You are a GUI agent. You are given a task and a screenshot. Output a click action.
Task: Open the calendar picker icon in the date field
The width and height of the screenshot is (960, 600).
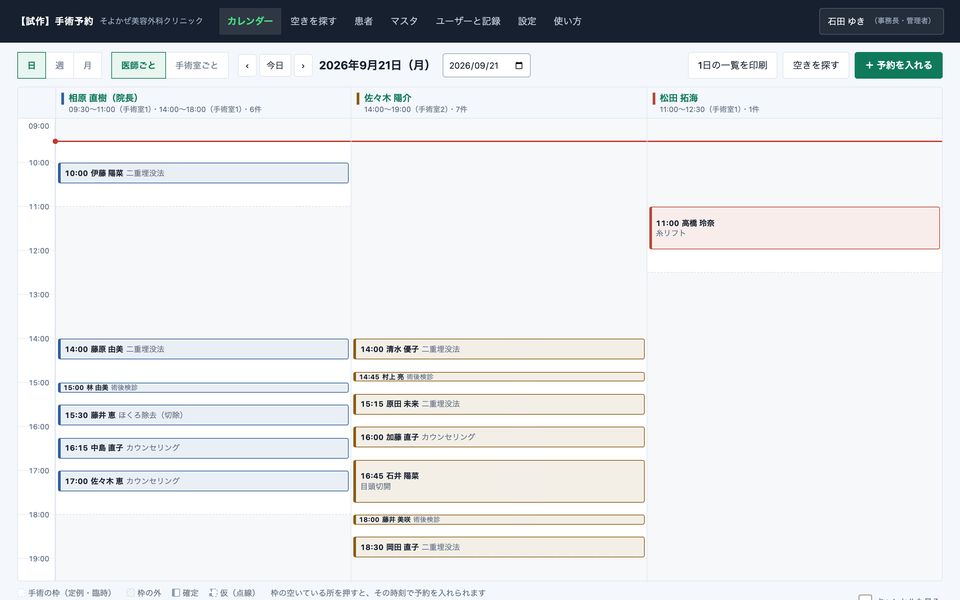[519, 66]
